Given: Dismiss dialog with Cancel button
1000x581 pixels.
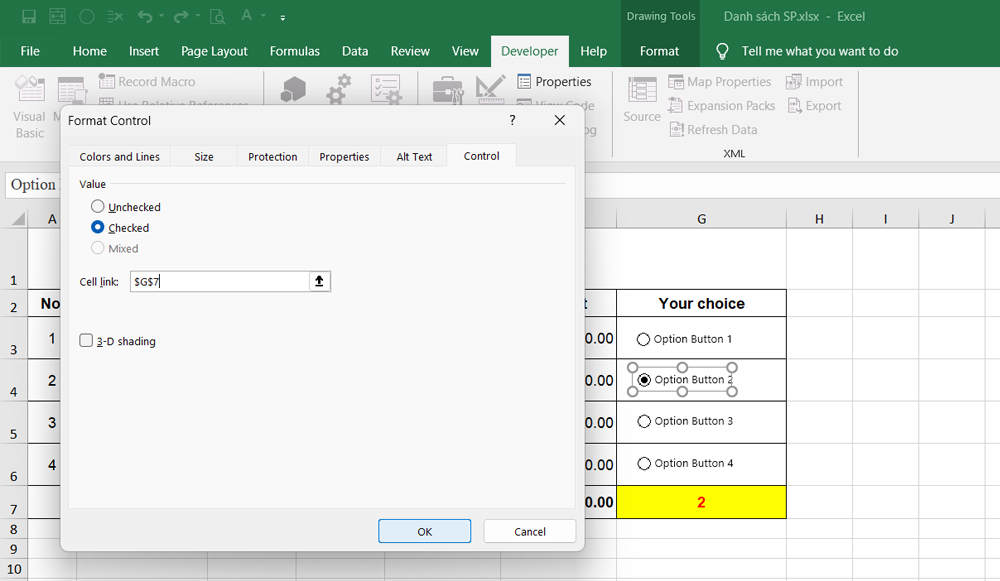Looking at the screenshot, I should click(x=529, y=531).
